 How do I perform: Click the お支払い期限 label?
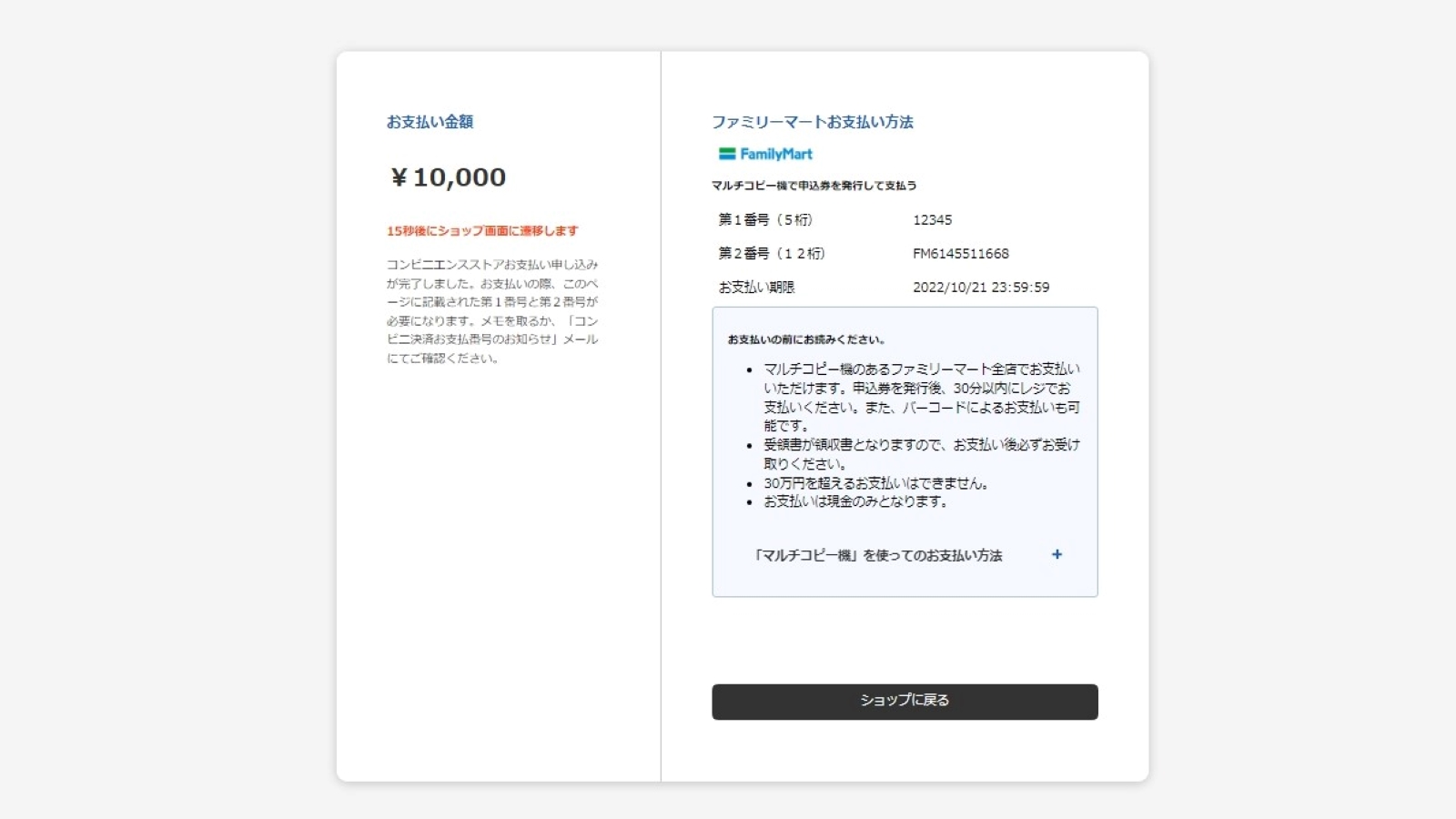click(x=756, y=288)
